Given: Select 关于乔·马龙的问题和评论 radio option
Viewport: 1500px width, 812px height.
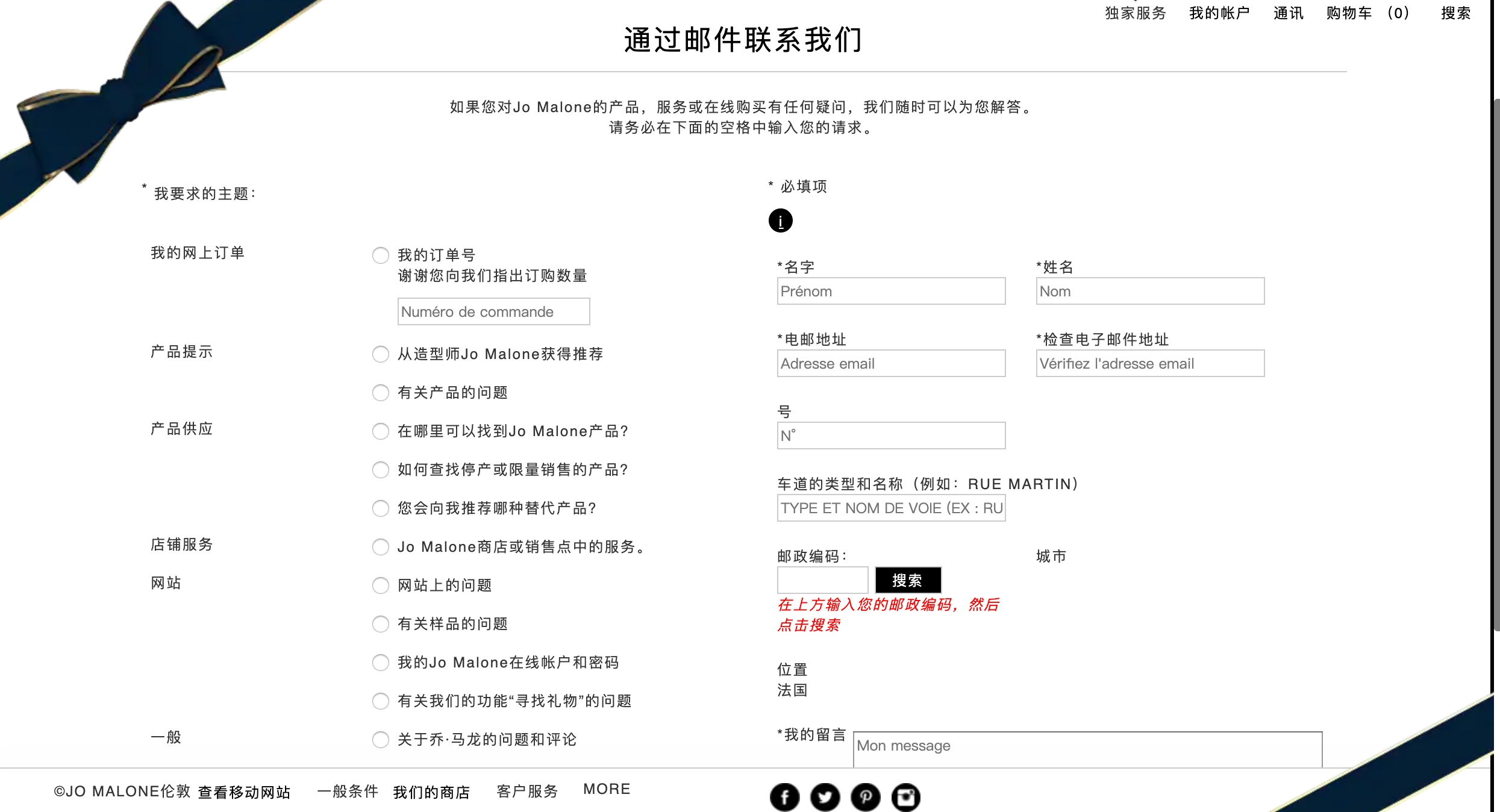Looking at the screenshot, I should point(380,739).
